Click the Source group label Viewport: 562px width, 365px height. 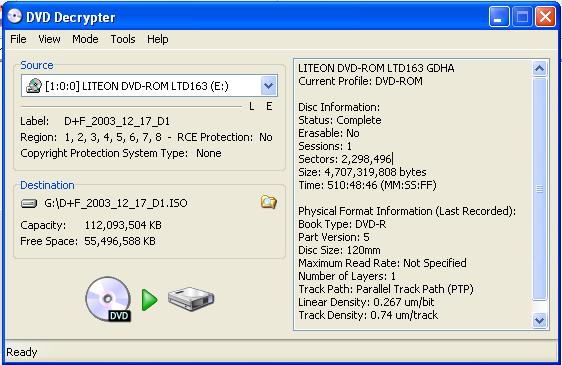37,65
